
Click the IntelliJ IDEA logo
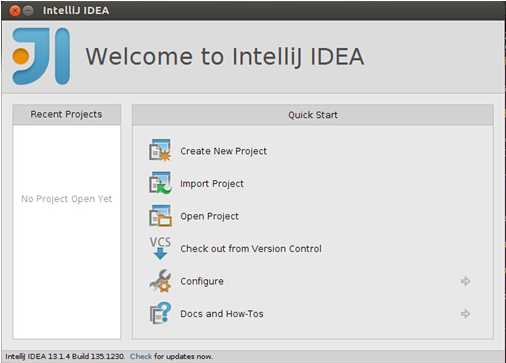click(41, 56)
